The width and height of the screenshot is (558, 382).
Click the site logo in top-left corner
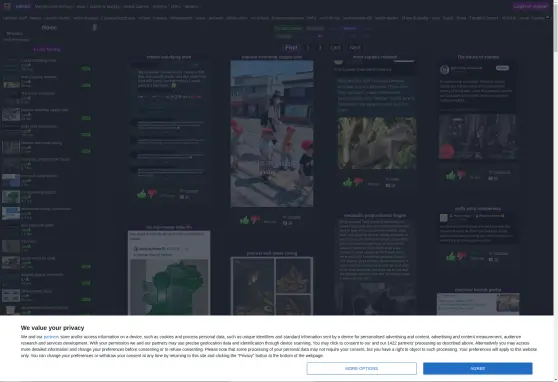pos(7,6)
